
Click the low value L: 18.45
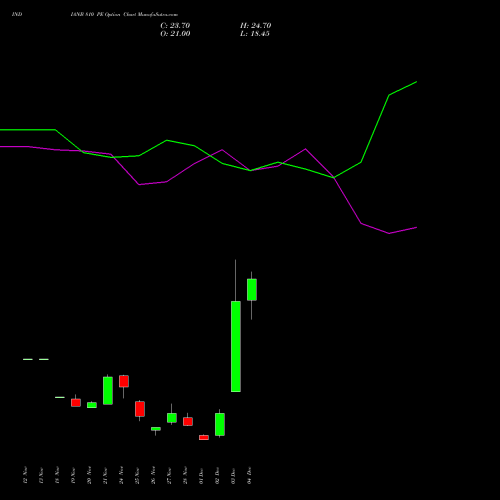255,34
